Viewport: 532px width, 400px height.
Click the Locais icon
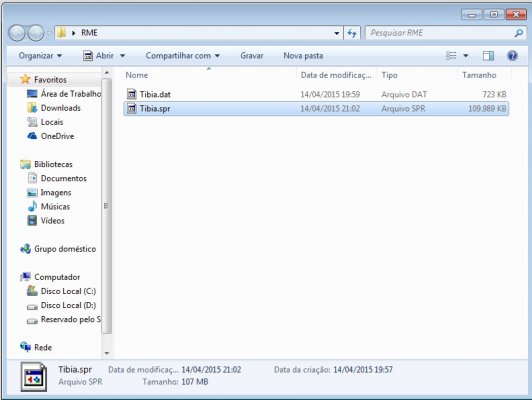click(32, 122)
